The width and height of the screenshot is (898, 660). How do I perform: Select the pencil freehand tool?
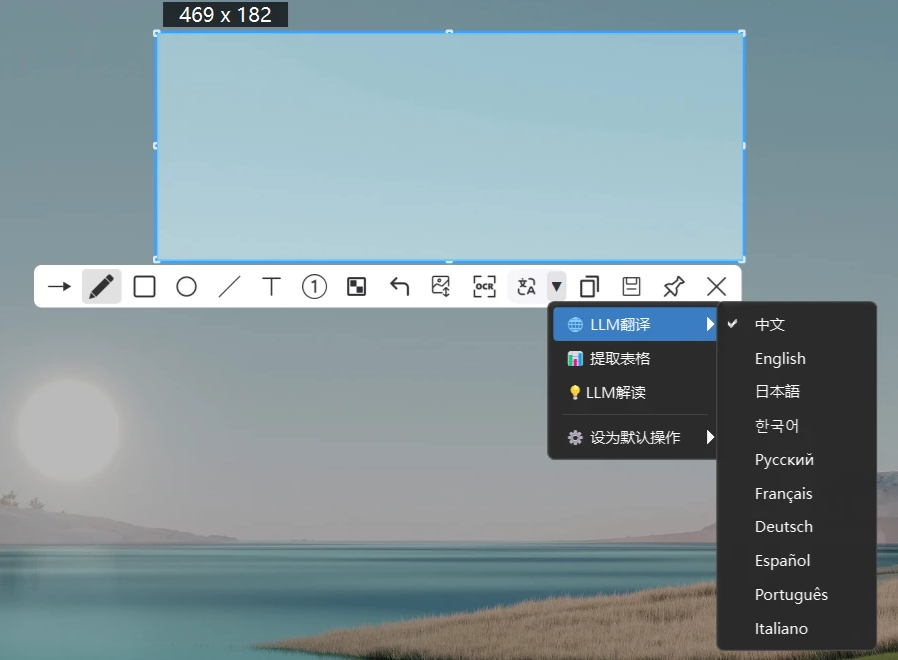click(x=101, y=287)
